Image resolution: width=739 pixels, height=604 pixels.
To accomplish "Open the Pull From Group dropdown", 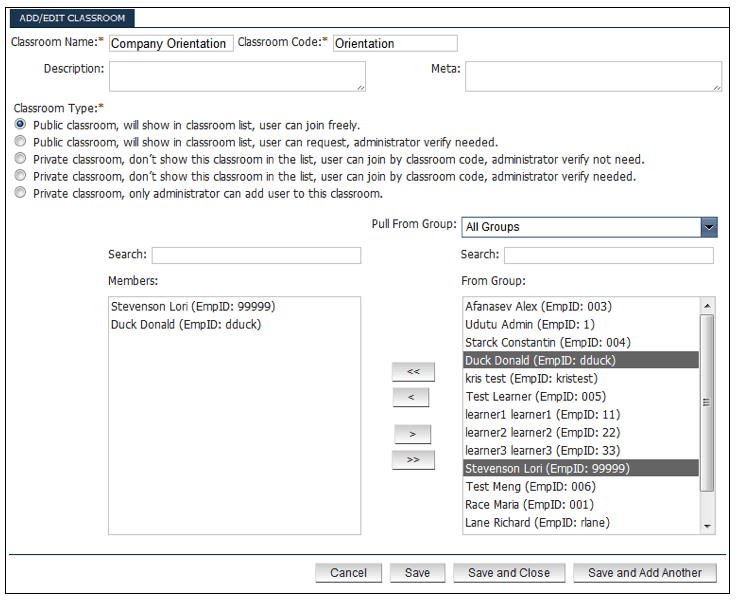I will pos(589,227).
